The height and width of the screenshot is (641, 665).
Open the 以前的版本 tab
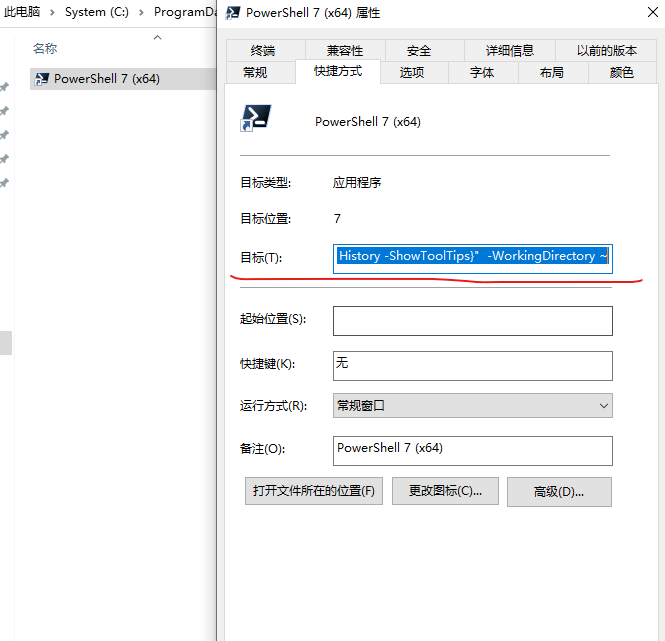tap(606, 51)
